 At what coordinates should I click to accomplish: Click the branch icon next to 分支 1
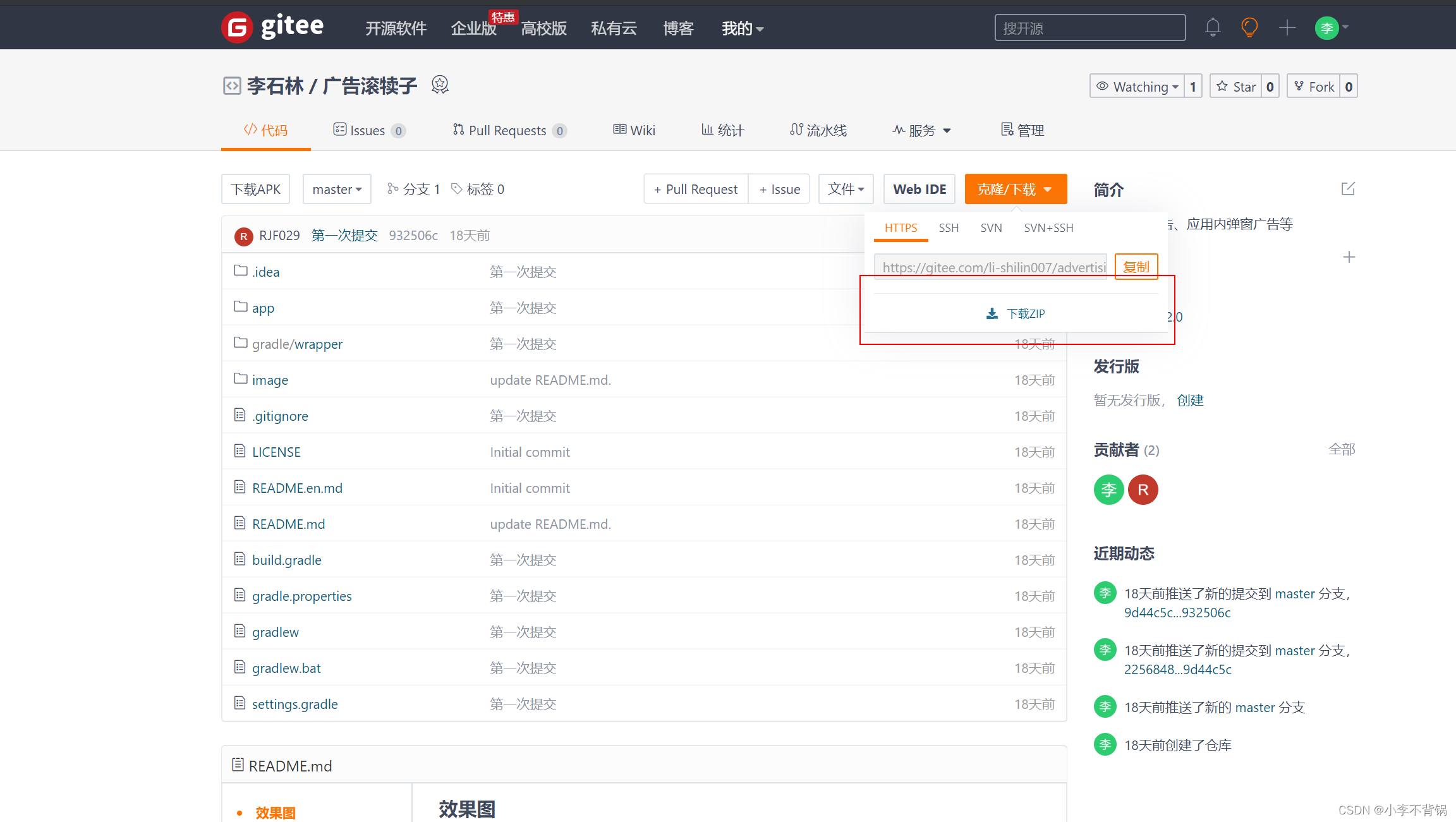pyautogui.click(x=392, y=189)
